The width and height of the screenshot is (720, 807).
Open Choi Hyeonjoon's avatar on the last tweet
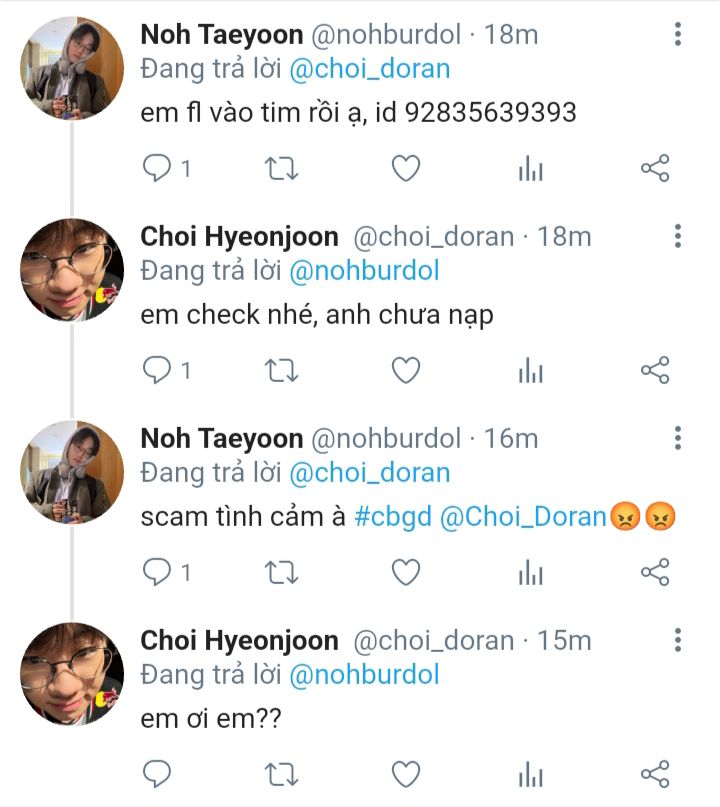point(72,674)
